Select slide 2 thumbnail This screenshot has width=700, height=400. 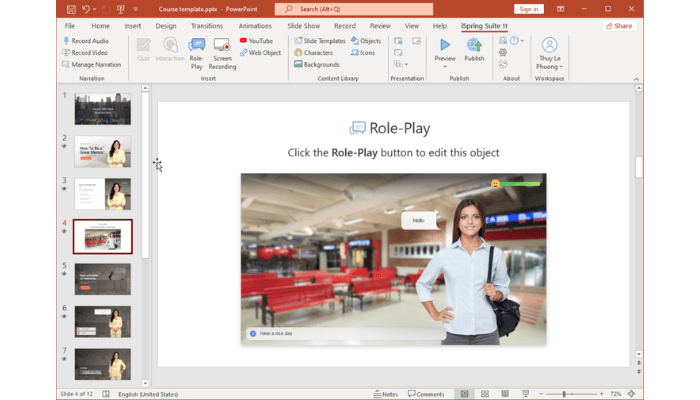tap(103, 152)
